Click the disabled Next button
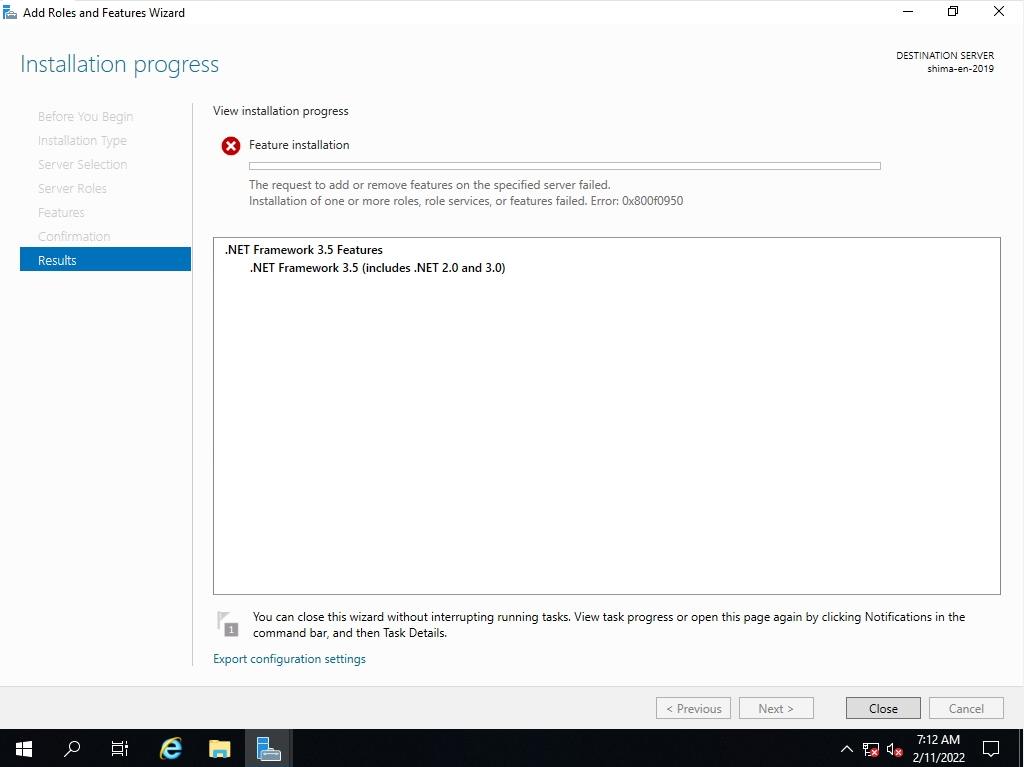Image resolution: width=1024 pixels, height=767 pixels. tap(776, 708)
